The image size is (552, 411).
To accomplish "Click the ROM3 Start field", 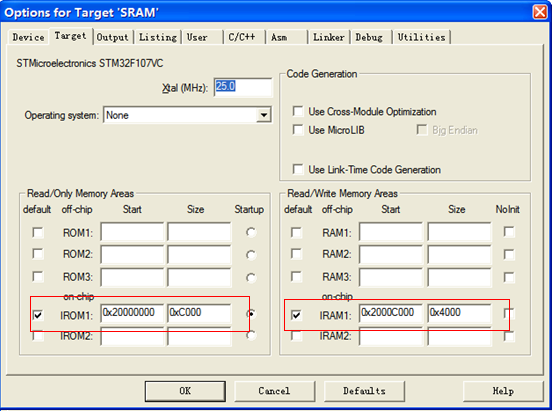I will [132, 277].
